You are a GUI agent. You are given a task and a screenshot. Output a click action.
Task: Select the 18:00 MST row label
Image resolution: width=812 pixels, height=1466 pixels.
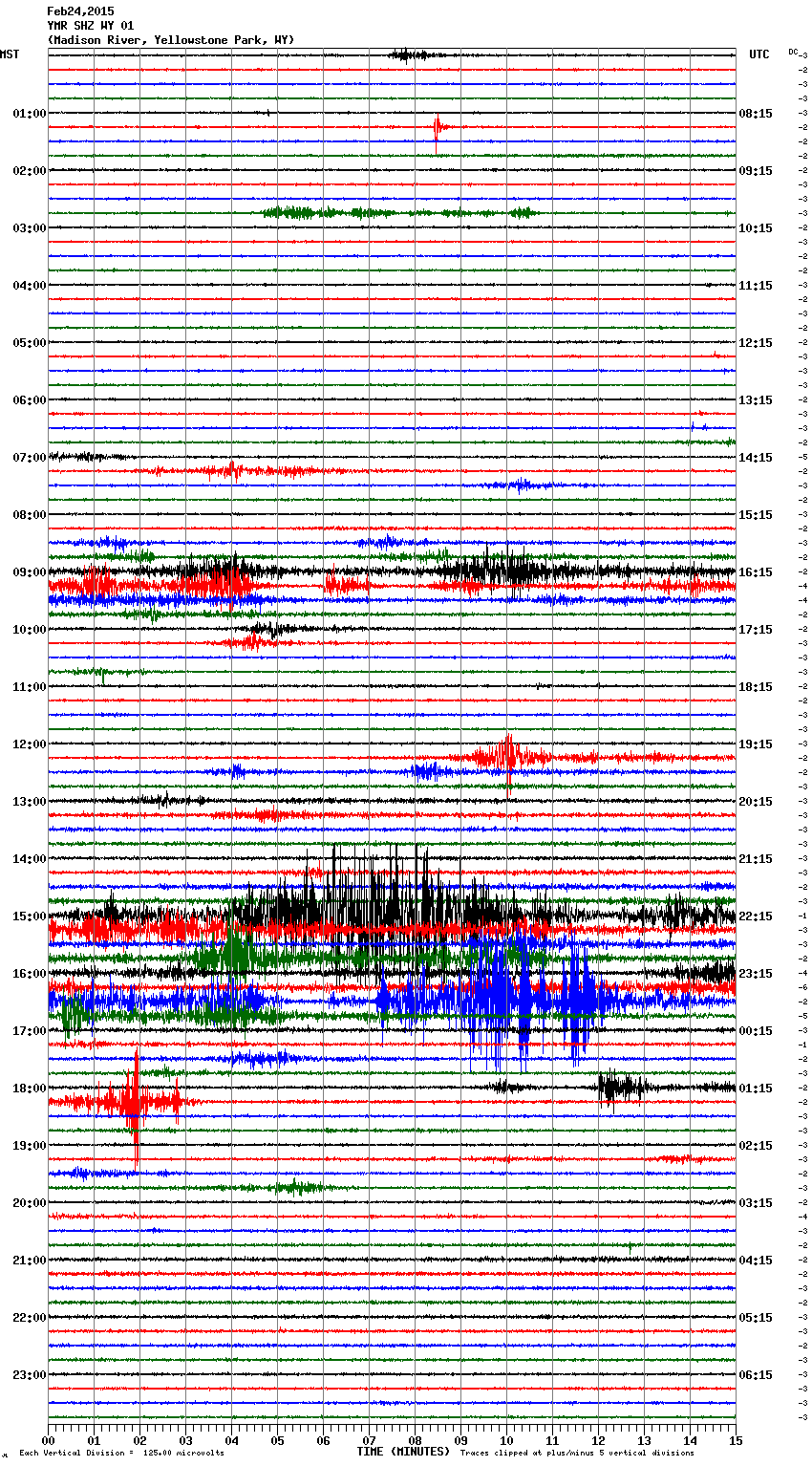point(30,1088)
